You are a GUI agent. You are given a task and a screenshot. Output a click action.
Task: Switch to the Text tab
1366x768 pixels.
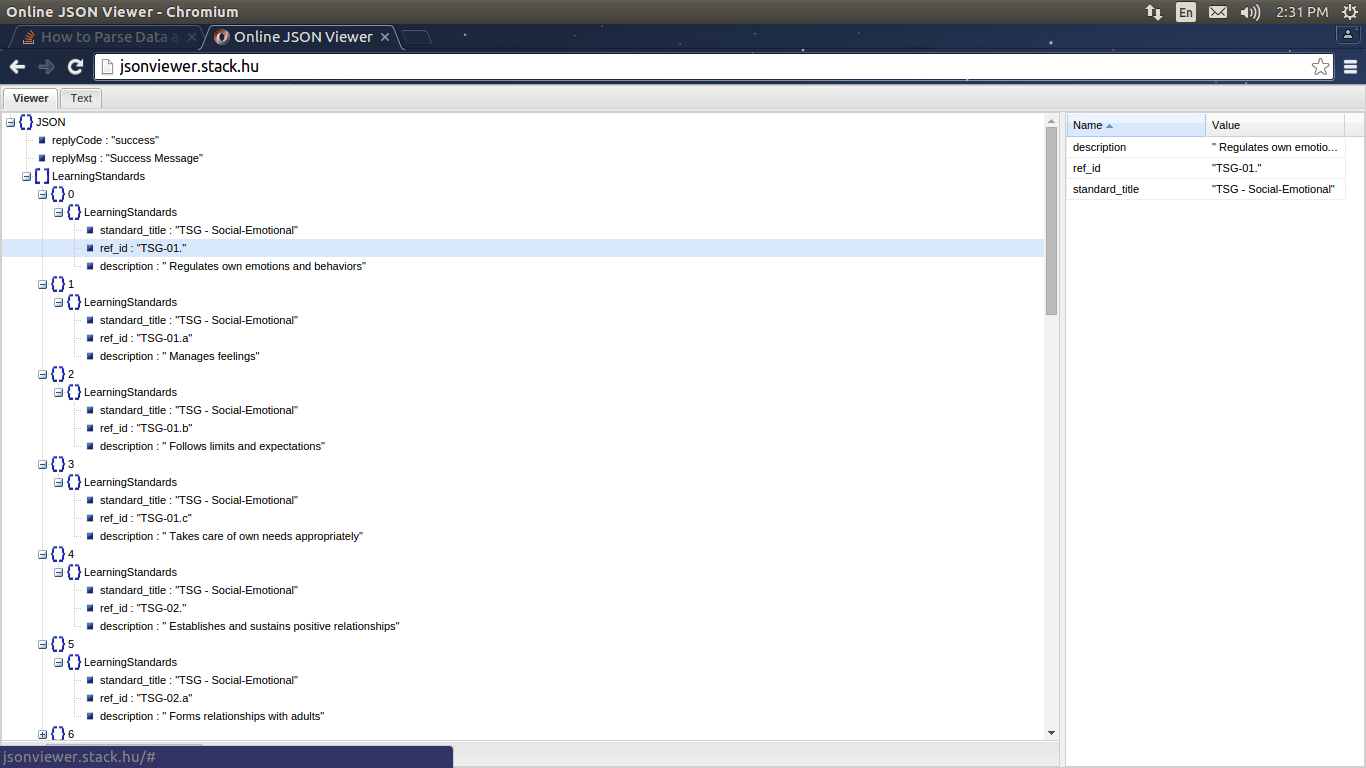[x=81, y=98]
